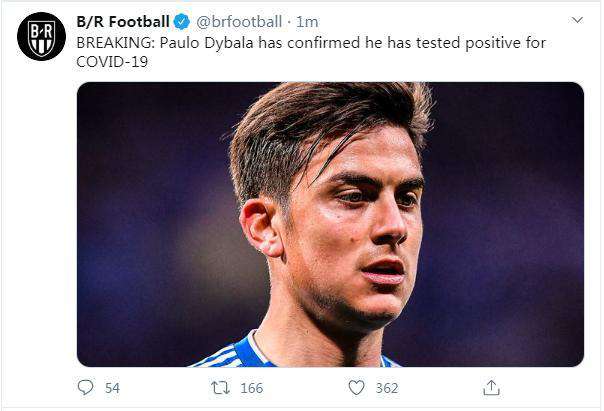Toggle the like heart on this tweet
604x411 pixels.
tap(356, 387)
